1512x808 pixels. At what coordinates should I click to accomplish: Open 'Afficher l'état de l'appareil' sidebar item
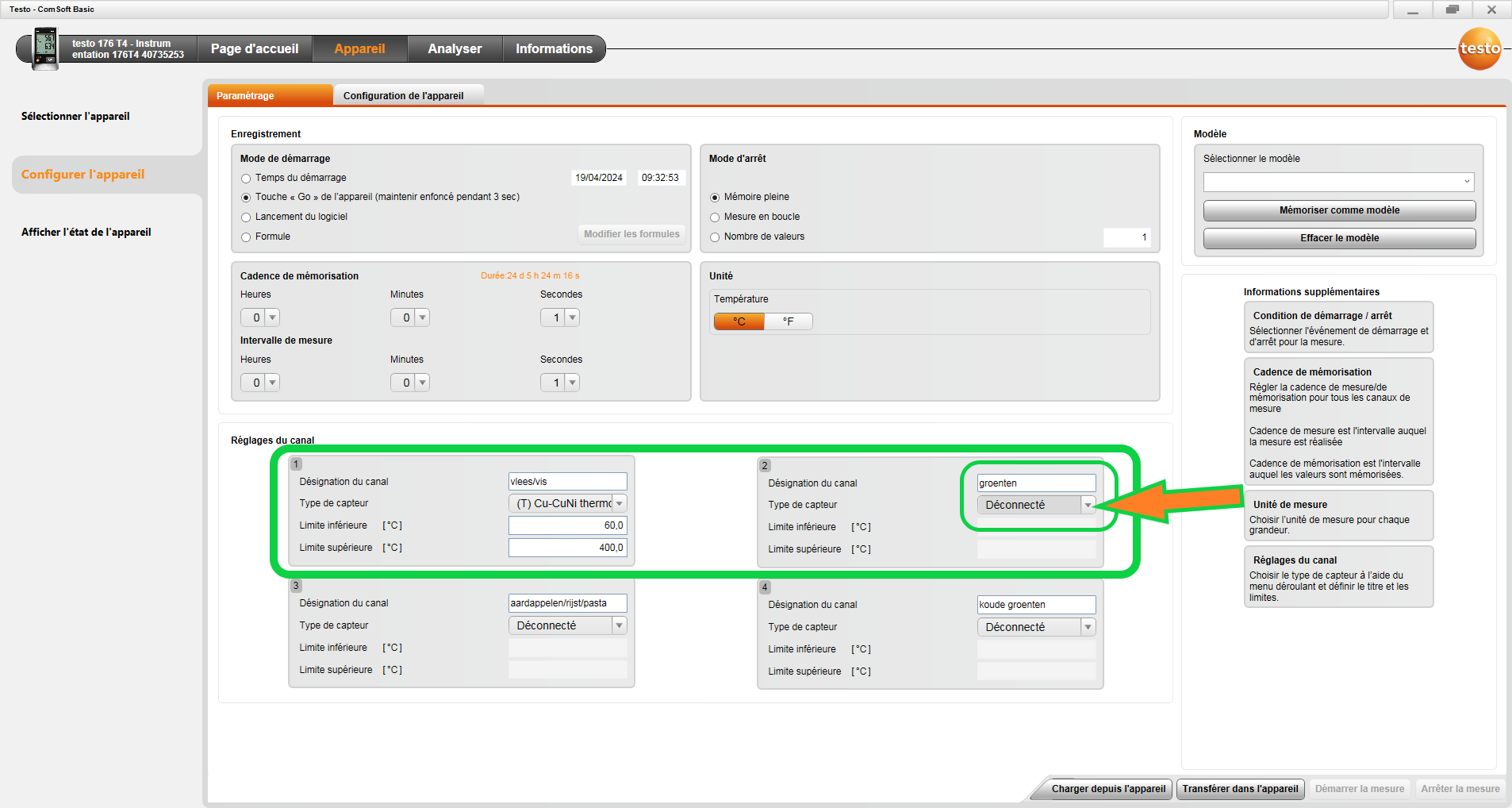pos(86,233)
